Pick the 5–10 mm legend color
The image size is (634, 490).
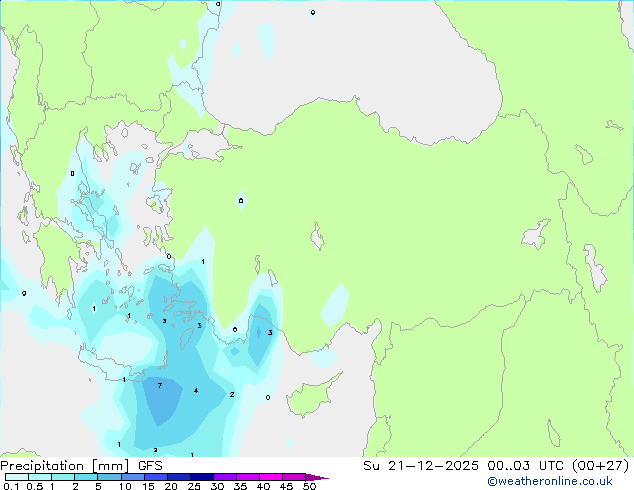coord(109,477)
